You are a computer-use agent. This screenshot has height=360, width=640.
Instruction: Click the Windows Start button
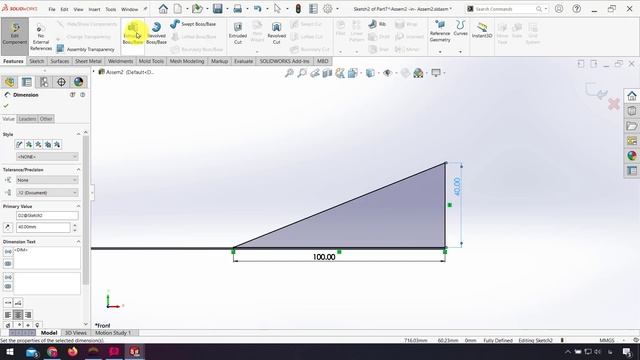(x=9, y=352)
